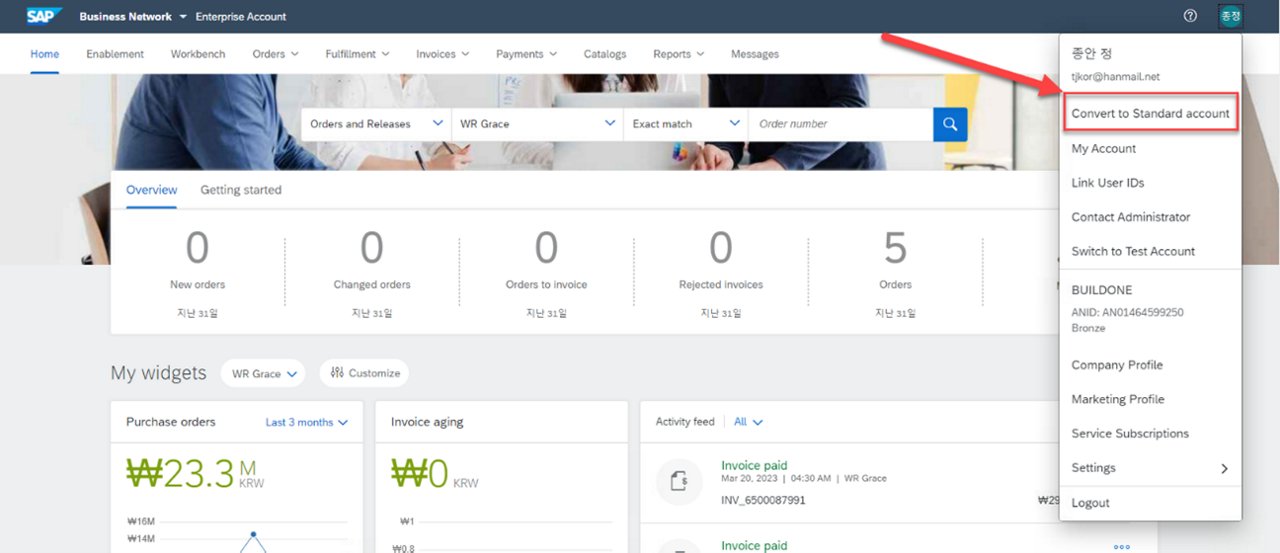Viewport: 1280px width, 553px height.
Task: Open the Fulfillment menu dropdown
Action: (x=357, y=54)
